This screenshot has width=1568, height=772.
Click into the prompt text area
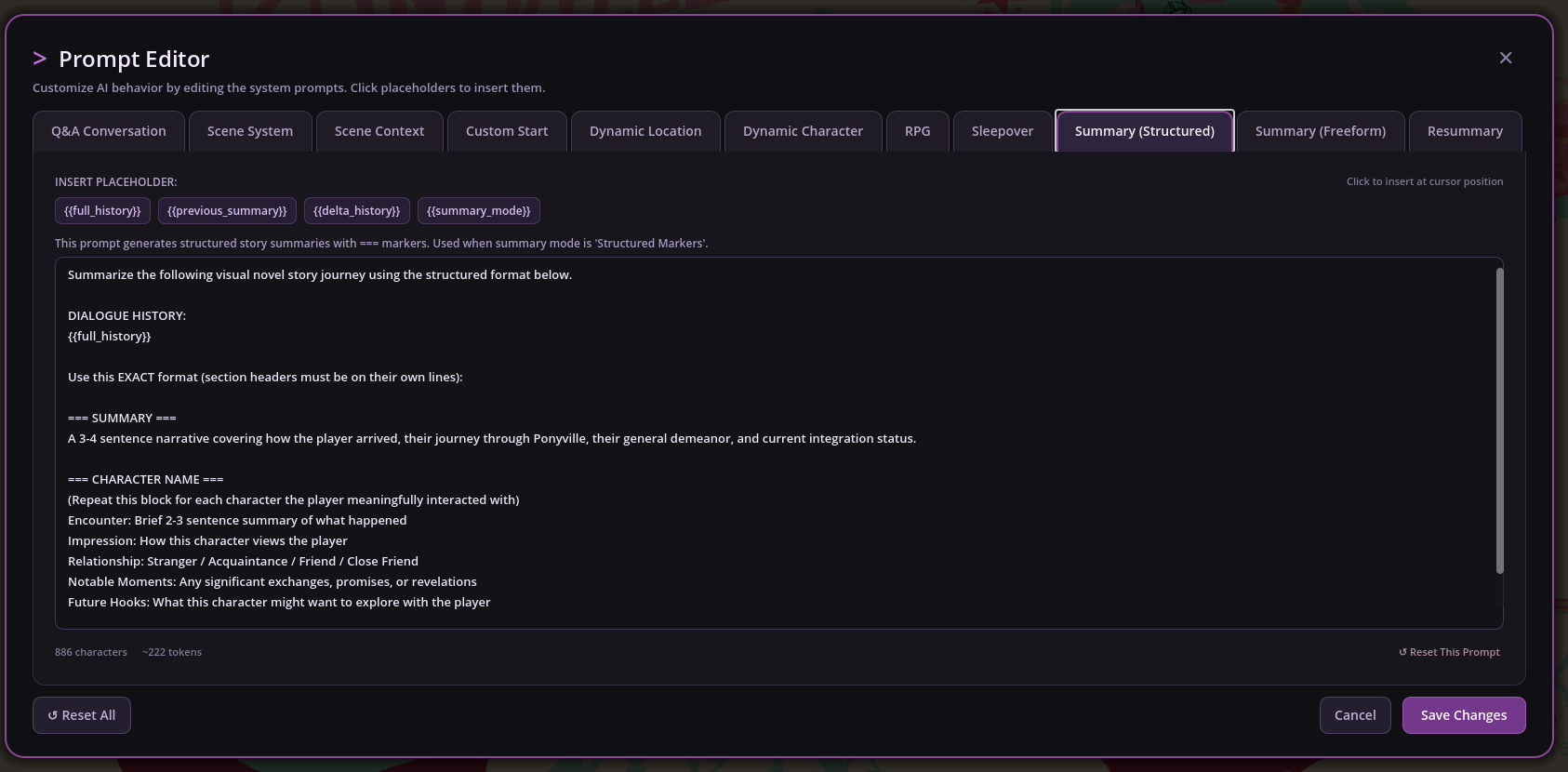coord(779,443)
